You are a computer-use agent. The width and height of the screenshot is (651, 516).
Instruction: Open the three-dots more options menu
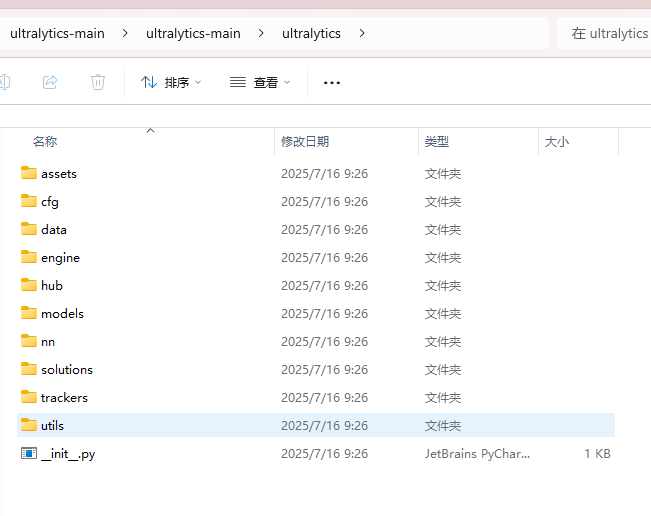point(332,83)
